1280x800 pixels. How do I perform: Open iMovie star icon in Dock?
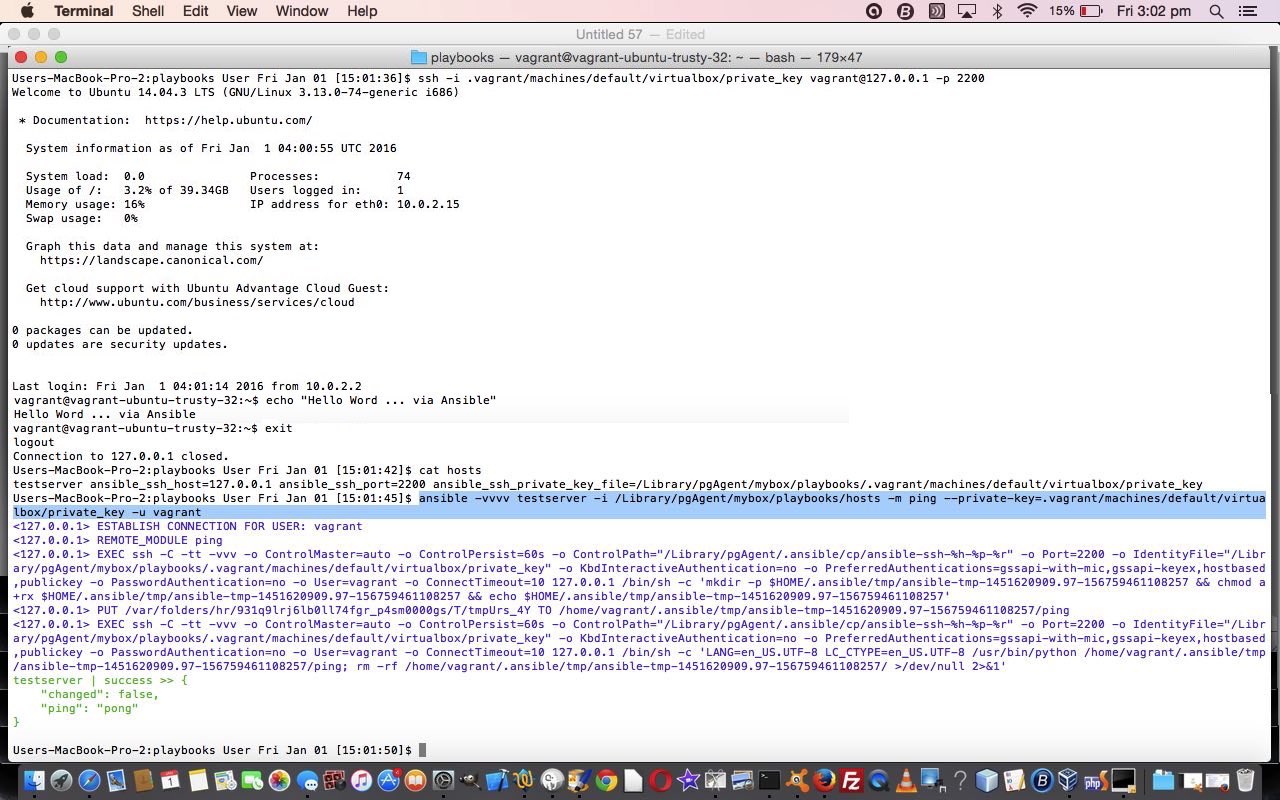pyautogui.click(x=688, y=780)
